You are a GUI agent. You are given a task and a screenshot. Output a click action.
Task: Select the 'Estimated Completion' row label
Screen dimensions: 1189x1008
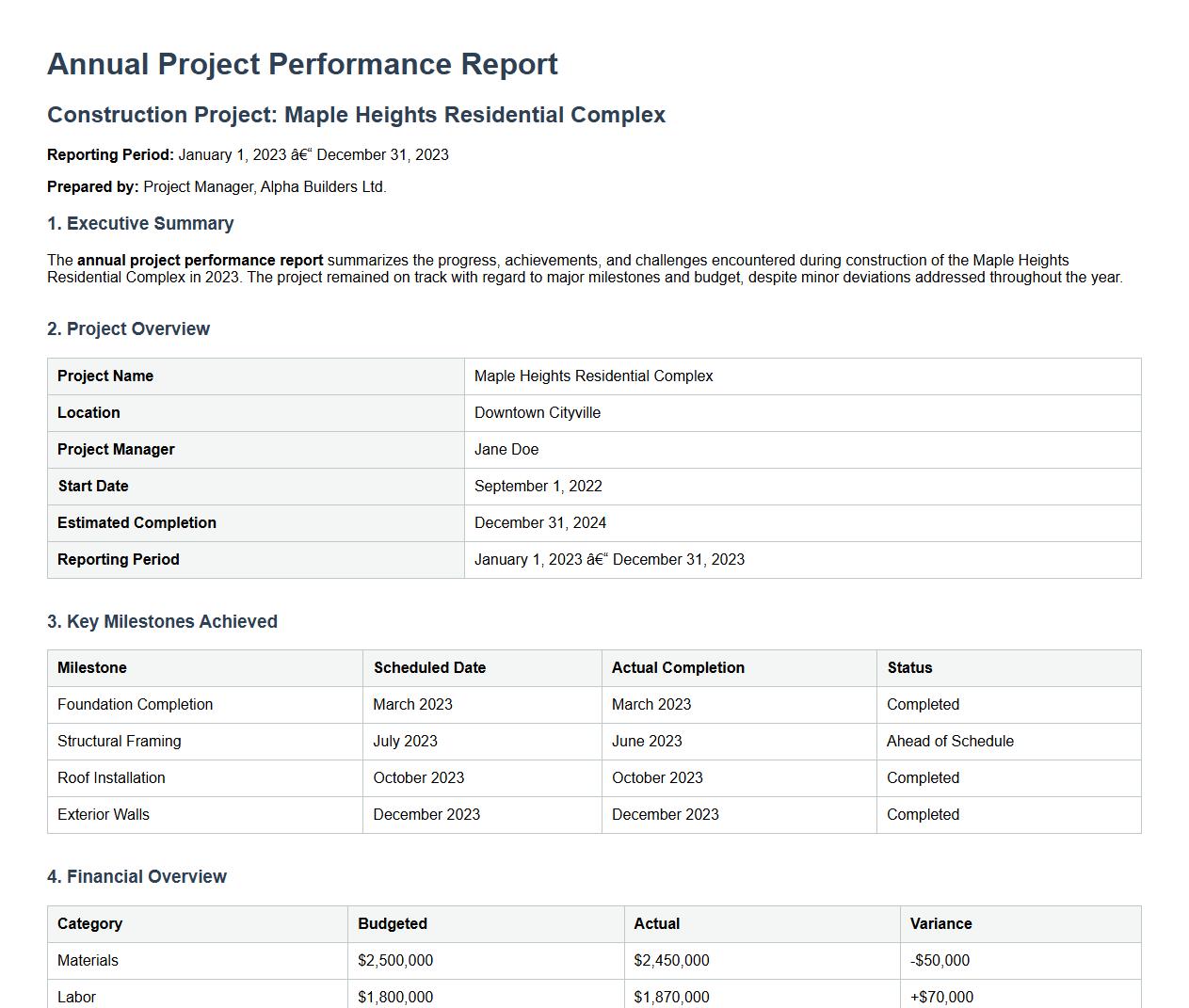pyautogui.click(x=137, y=522)
